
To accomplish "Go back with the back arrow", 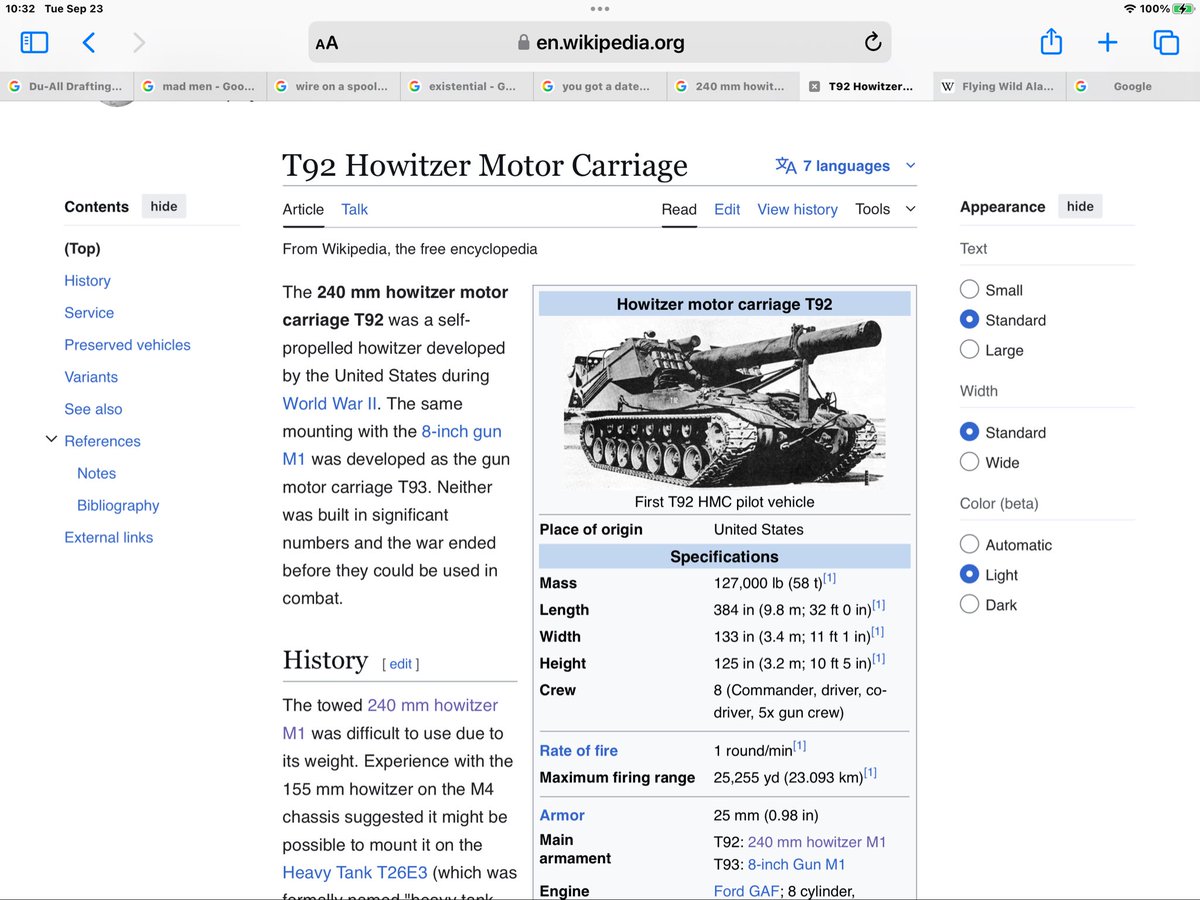I will [89, 42].
